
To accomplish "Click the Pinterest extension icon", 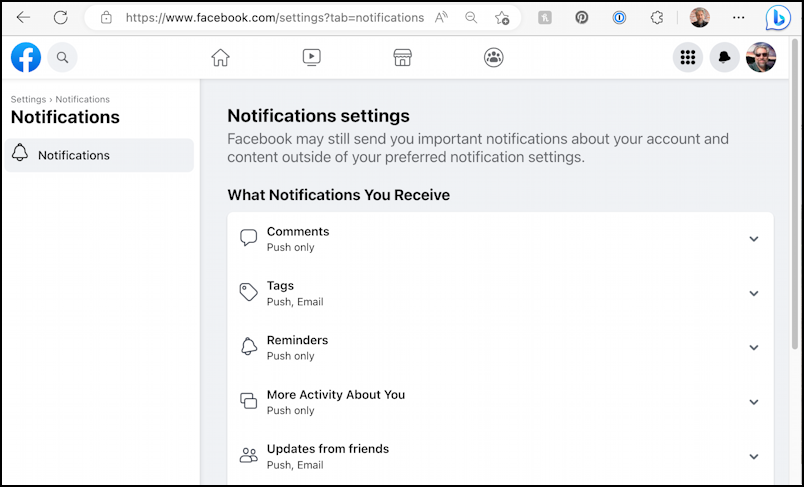I will point(581,18).
